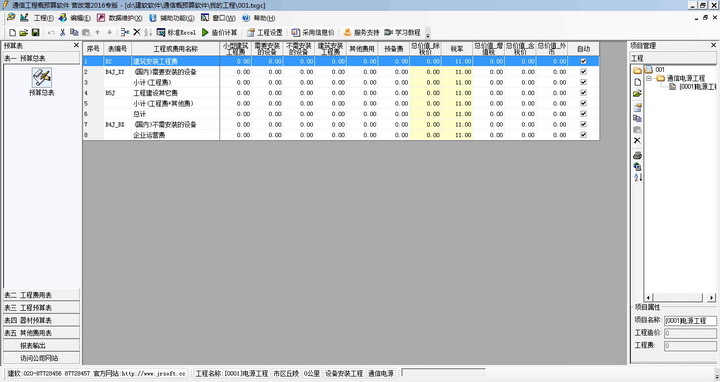Screen dimensions: 720x382
Task: Toggle 自动 checkbox for 工程建设其它费 row
Action: pyautogui.click(x=583, y=93)
